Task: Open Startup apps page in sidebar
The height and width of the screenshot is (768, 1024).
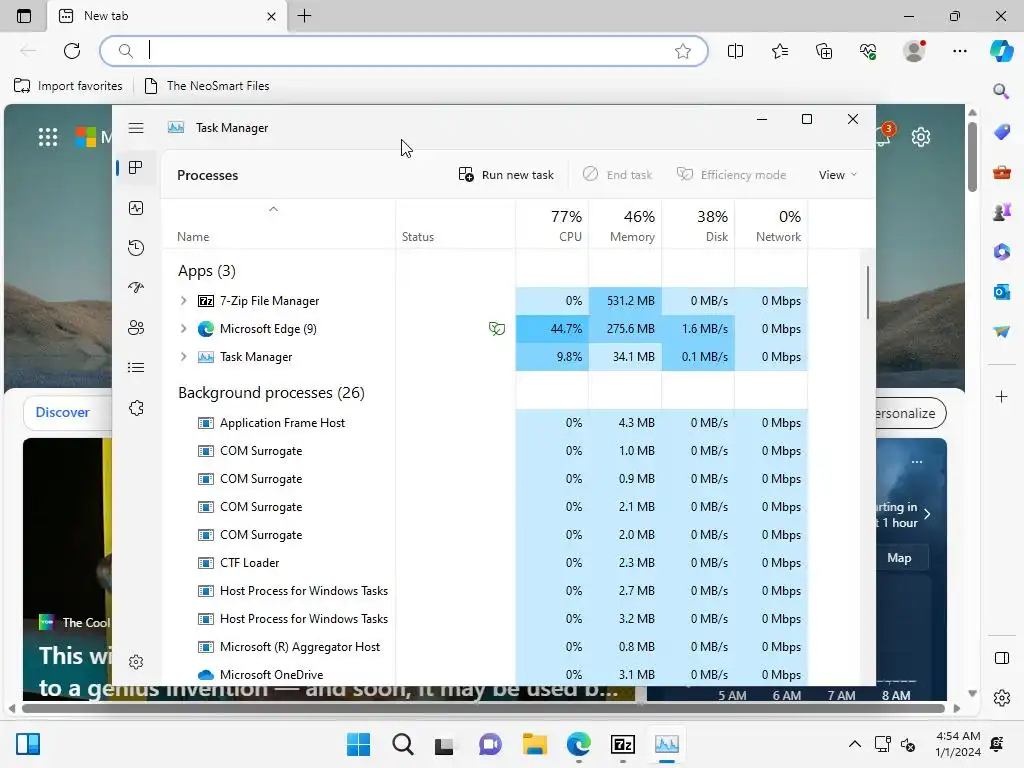Action: pos(136,287)
